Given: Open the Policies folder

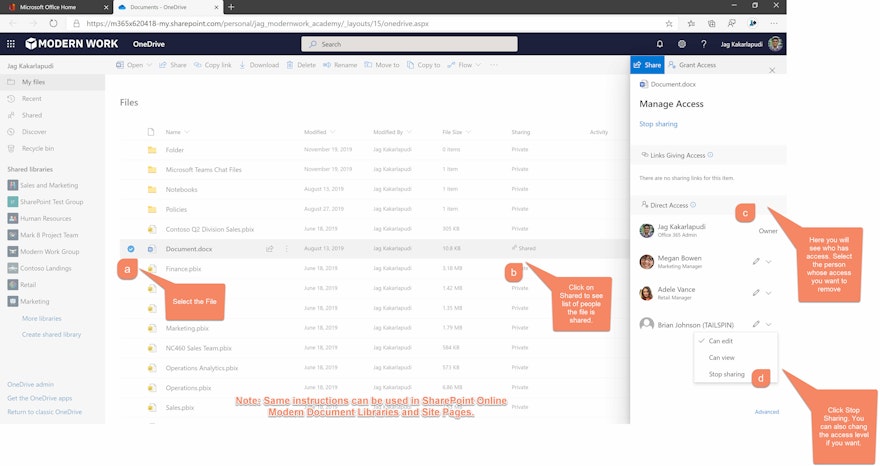Looking at the screenshot, I should (x=176, y=209).
